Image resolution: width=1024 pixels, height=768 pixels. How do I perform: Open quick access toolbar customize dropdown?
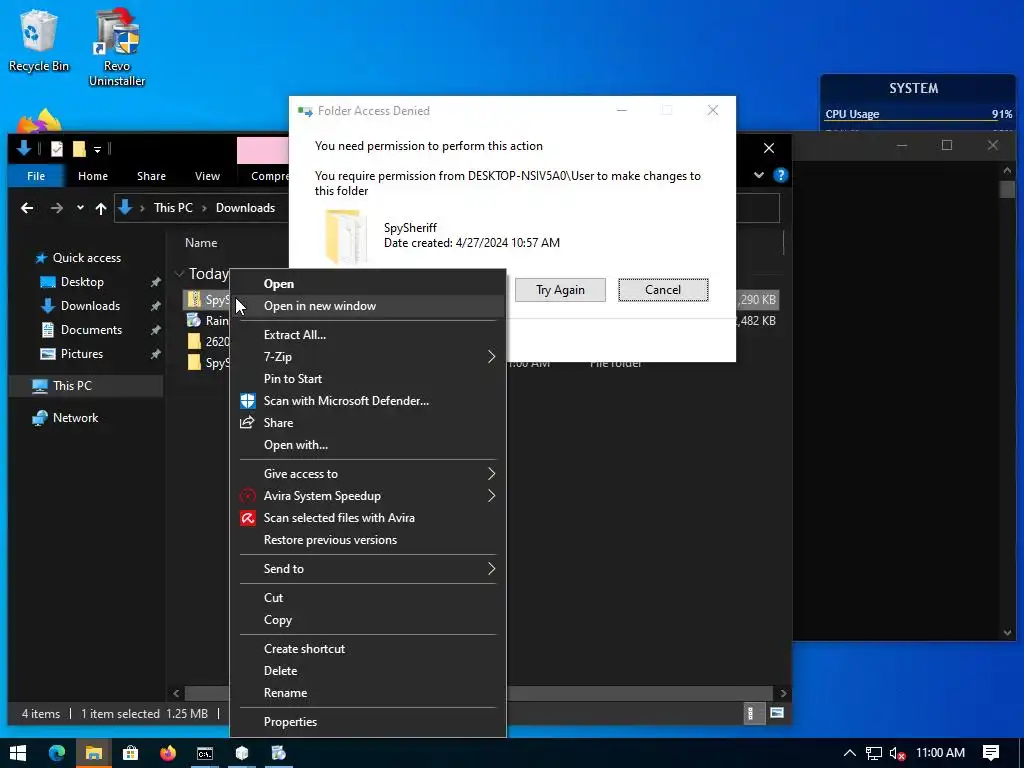(97, 150)
